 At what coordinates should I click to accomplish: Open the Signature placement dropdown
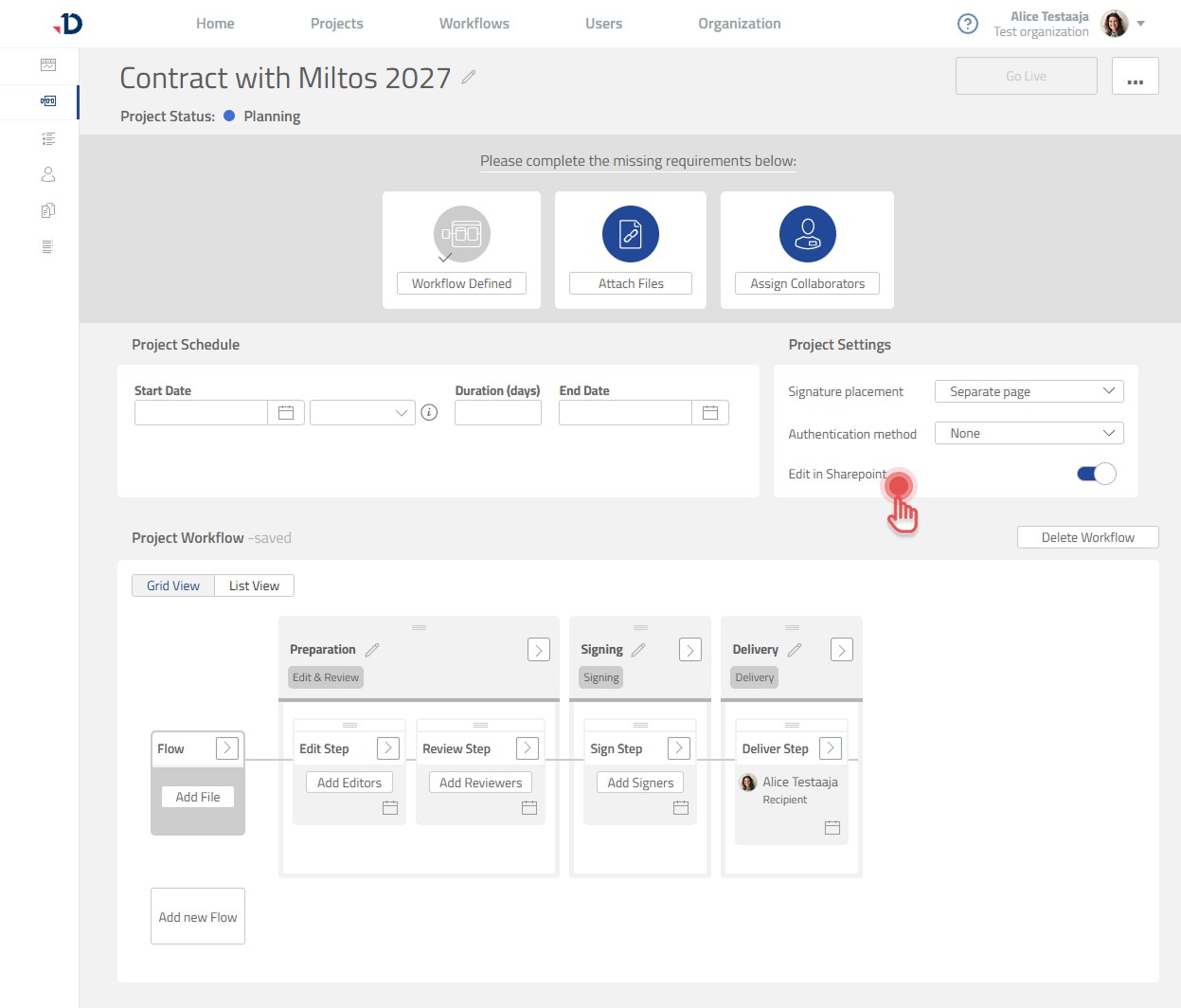click(x=1029, y=391)
